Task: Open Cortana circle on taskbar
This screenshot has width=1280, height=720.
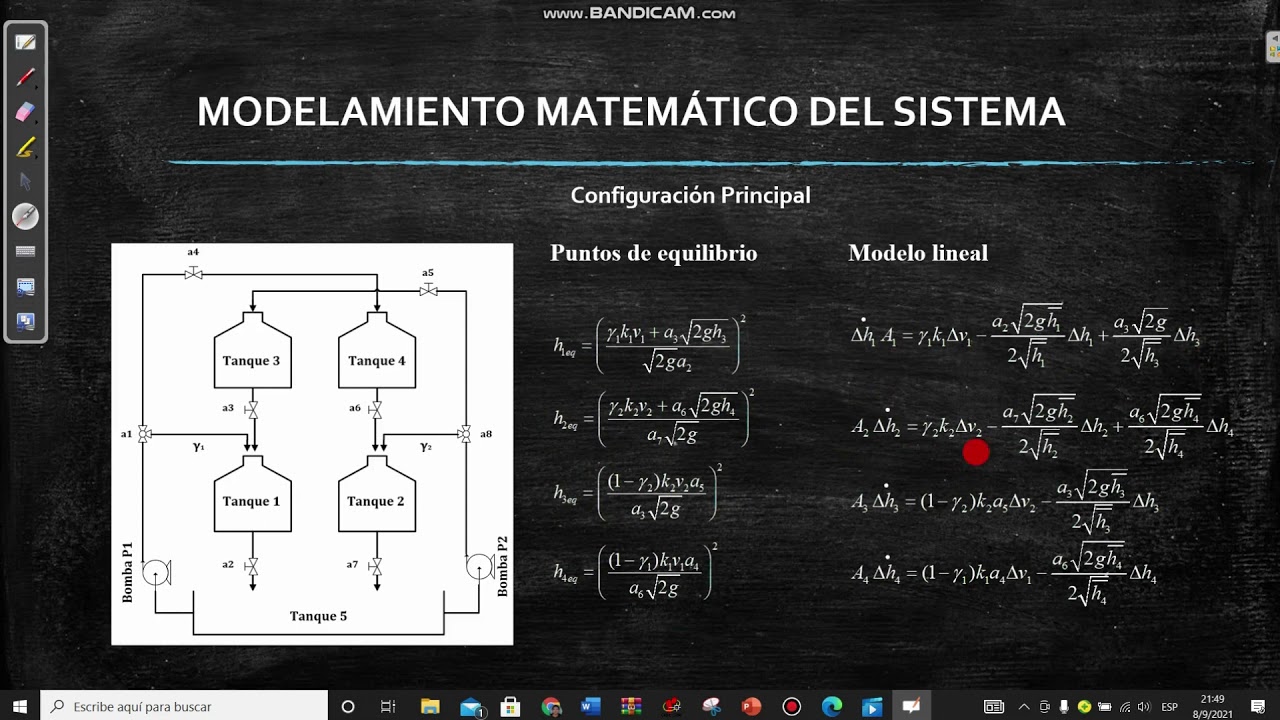Action: pyautogui.click(x=348, y=706)
